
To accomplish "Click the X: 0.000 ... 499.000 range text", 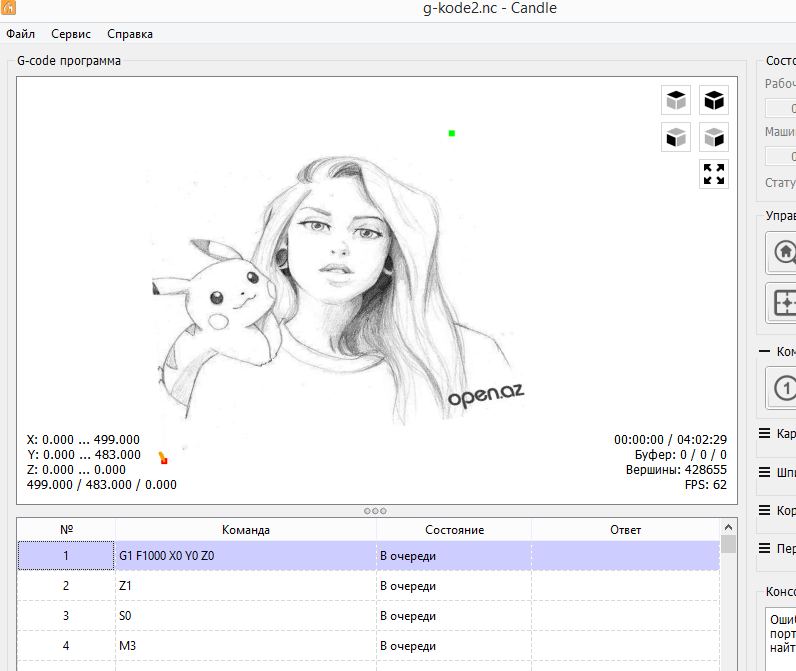I will click(83, 440).
